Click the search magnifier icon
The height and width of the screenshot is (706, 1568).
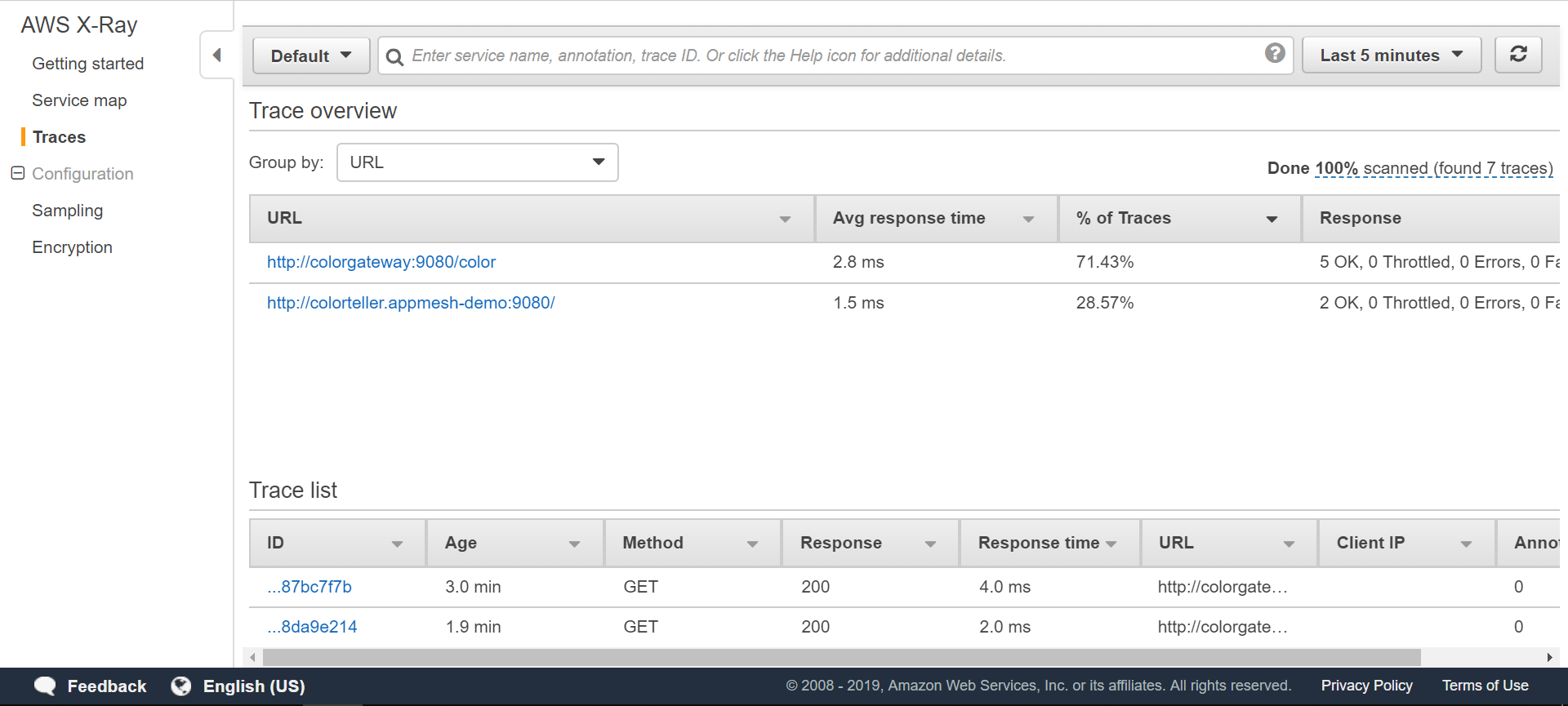click(x=394, y=56)
